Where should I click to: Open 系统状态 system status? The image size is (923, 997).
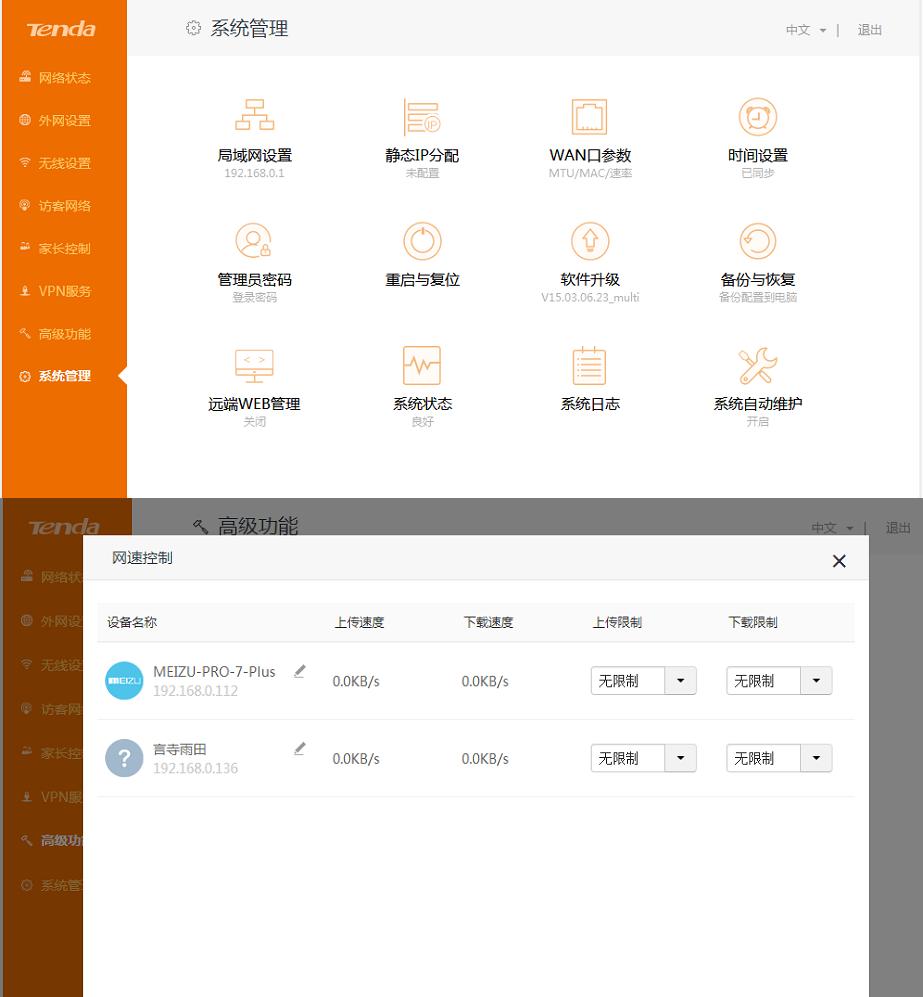421,383
